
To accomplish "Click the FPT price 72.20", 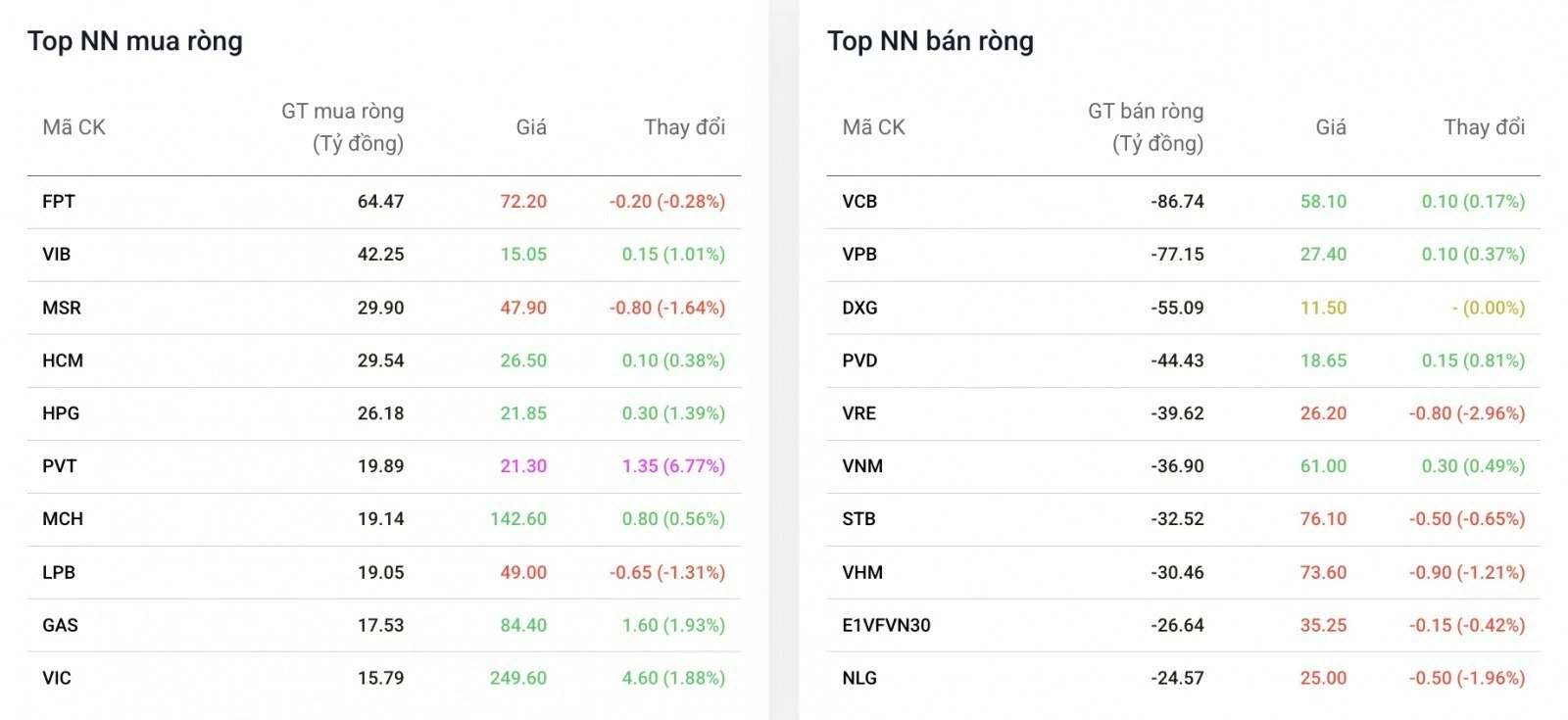I will pos(523,202).
